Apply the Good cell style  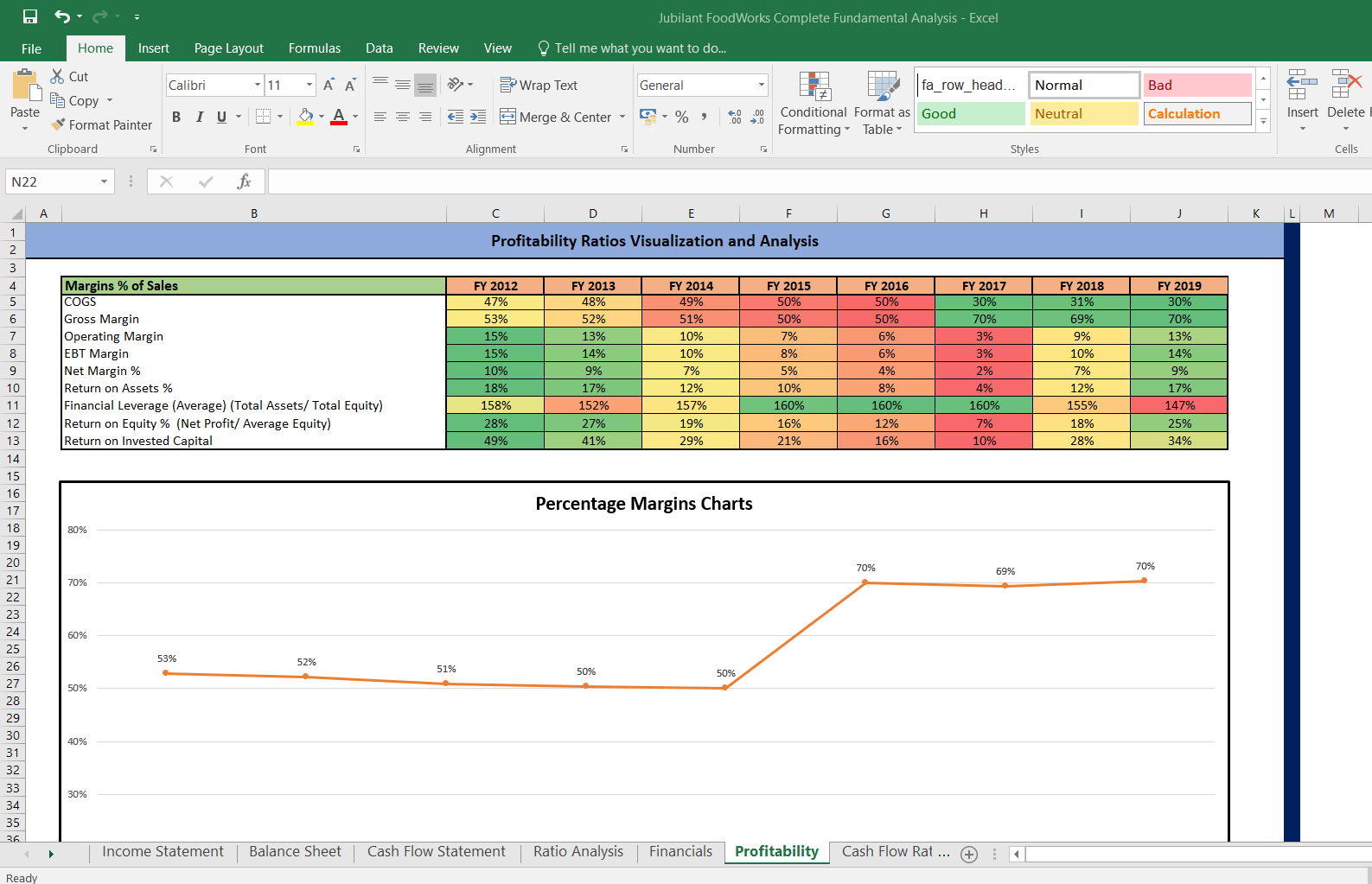pos(971,113)
